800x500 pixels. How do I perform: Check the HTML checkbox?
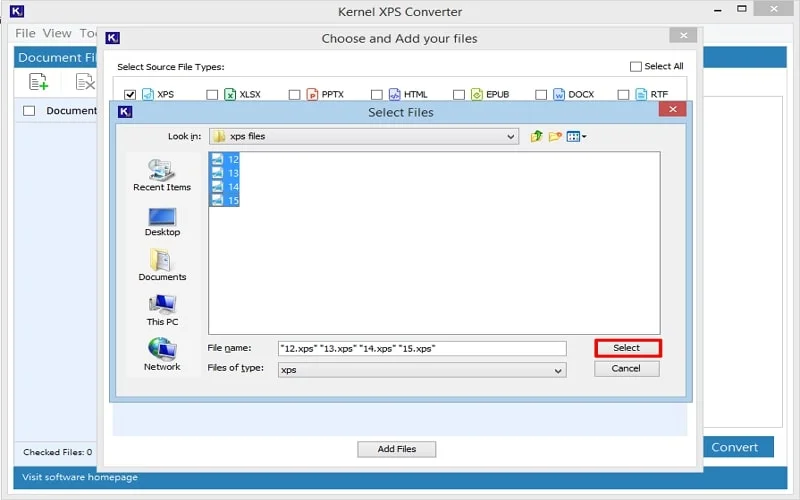[x=377, y=94]
